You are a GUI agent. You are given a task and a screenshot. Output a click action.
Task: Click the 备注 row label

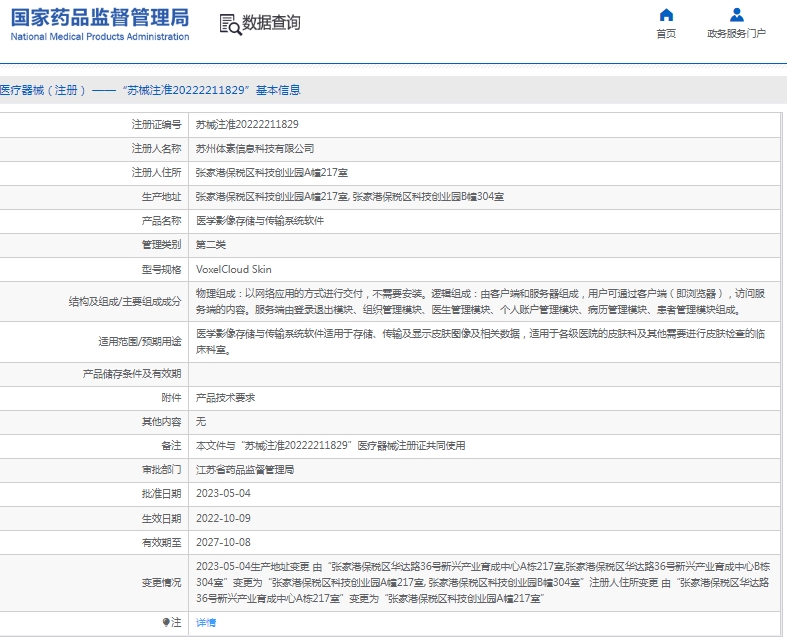(171, 446)
